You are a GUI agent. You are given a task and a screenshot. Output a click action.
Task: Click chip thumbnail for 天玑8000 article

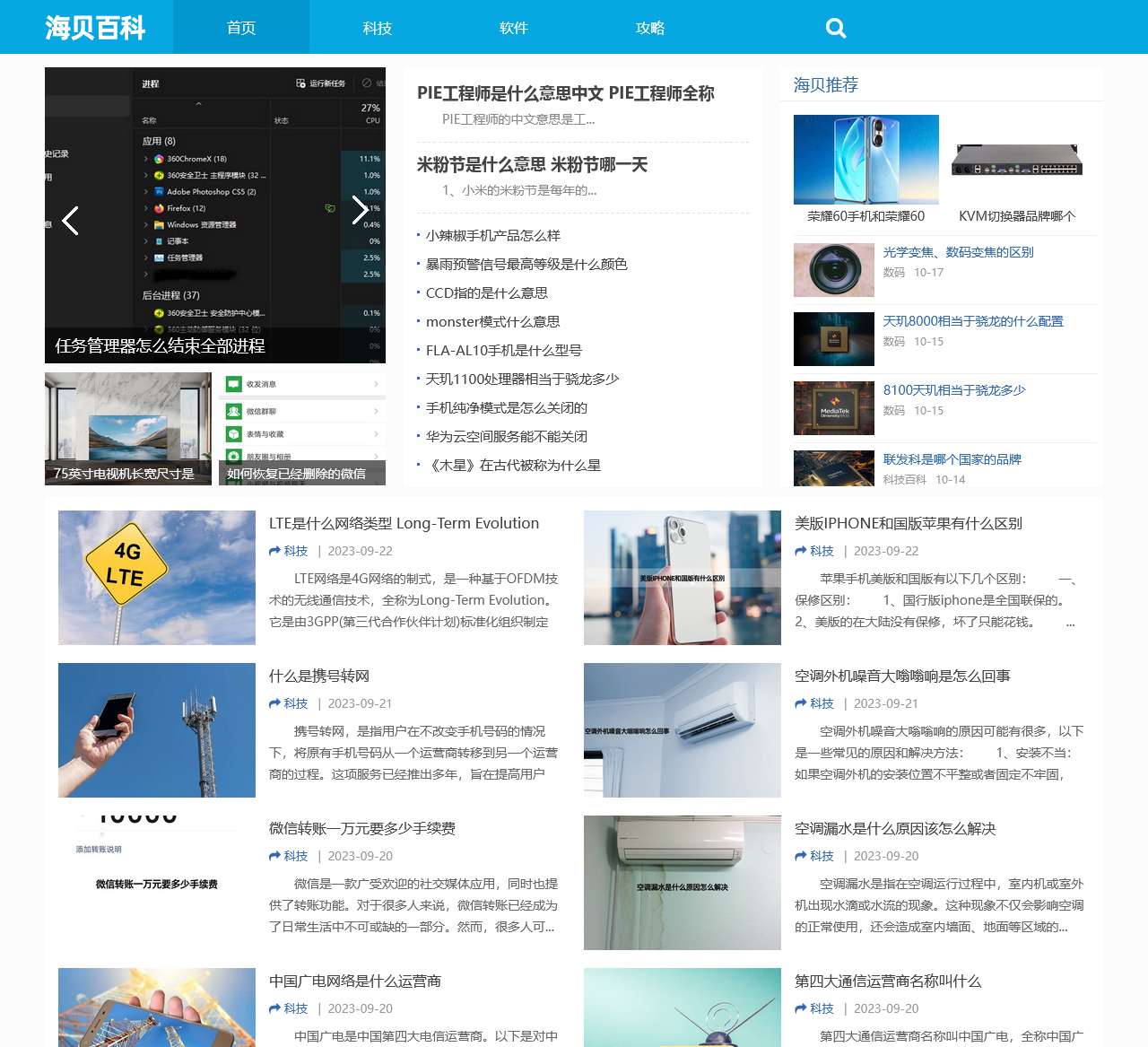click(x=834, y=339)
